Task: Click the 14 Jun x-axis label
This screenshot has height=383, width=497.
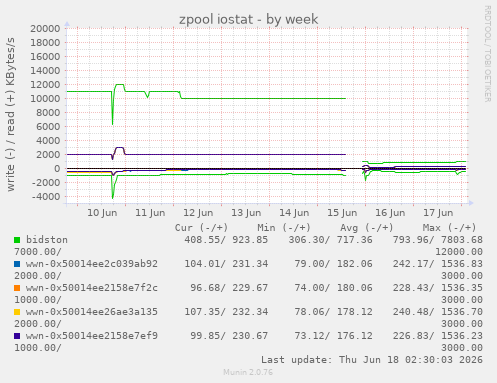Action: tap(294, 213)
